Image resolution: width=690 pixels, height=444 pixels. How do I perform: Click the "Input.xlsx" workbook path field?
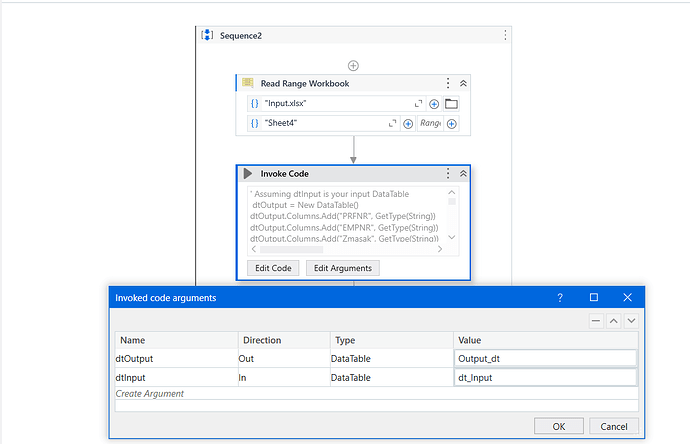[337, 103]
